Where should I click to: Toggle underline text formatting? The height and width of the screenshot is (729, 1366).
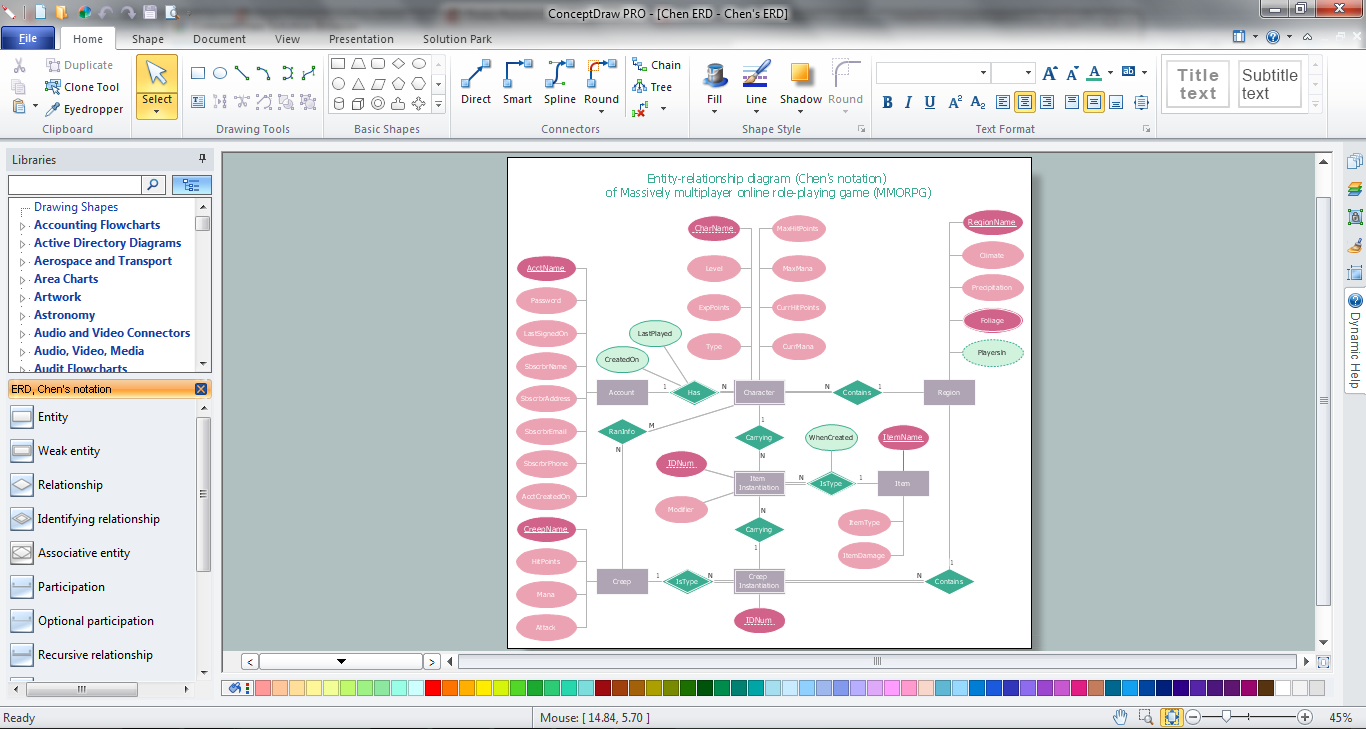pyautogui.click(x=930, y=102)
